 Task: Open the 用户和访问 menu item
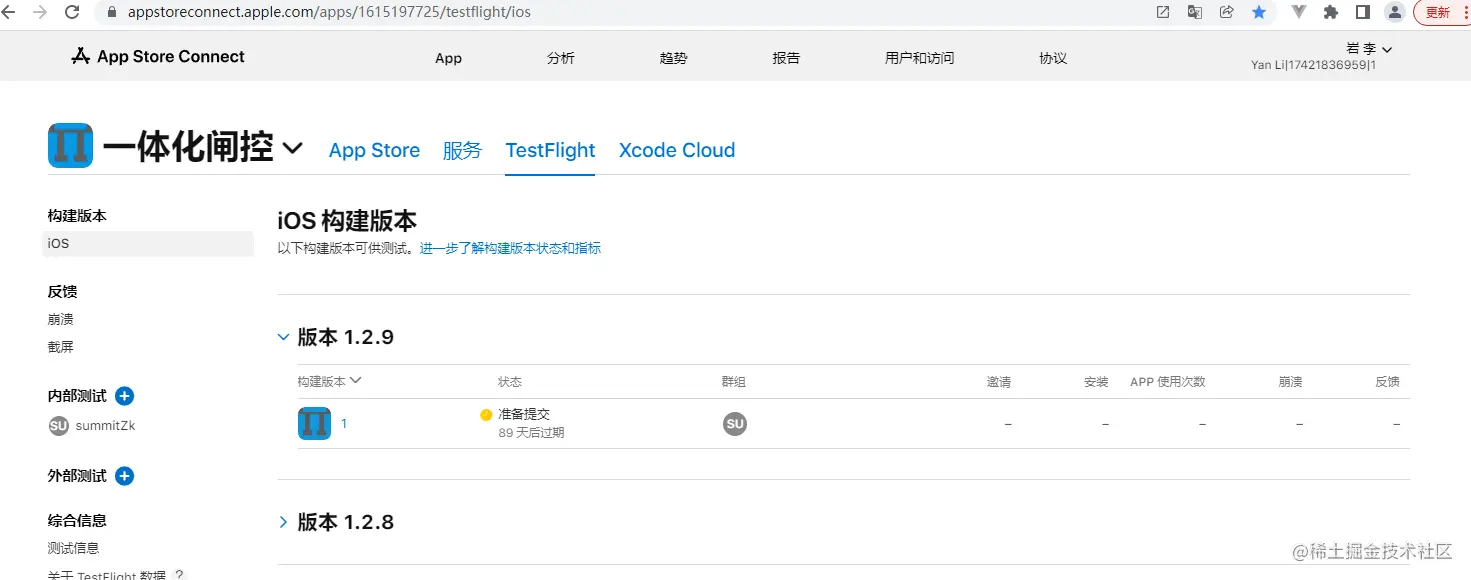click(x=918, y=57)
